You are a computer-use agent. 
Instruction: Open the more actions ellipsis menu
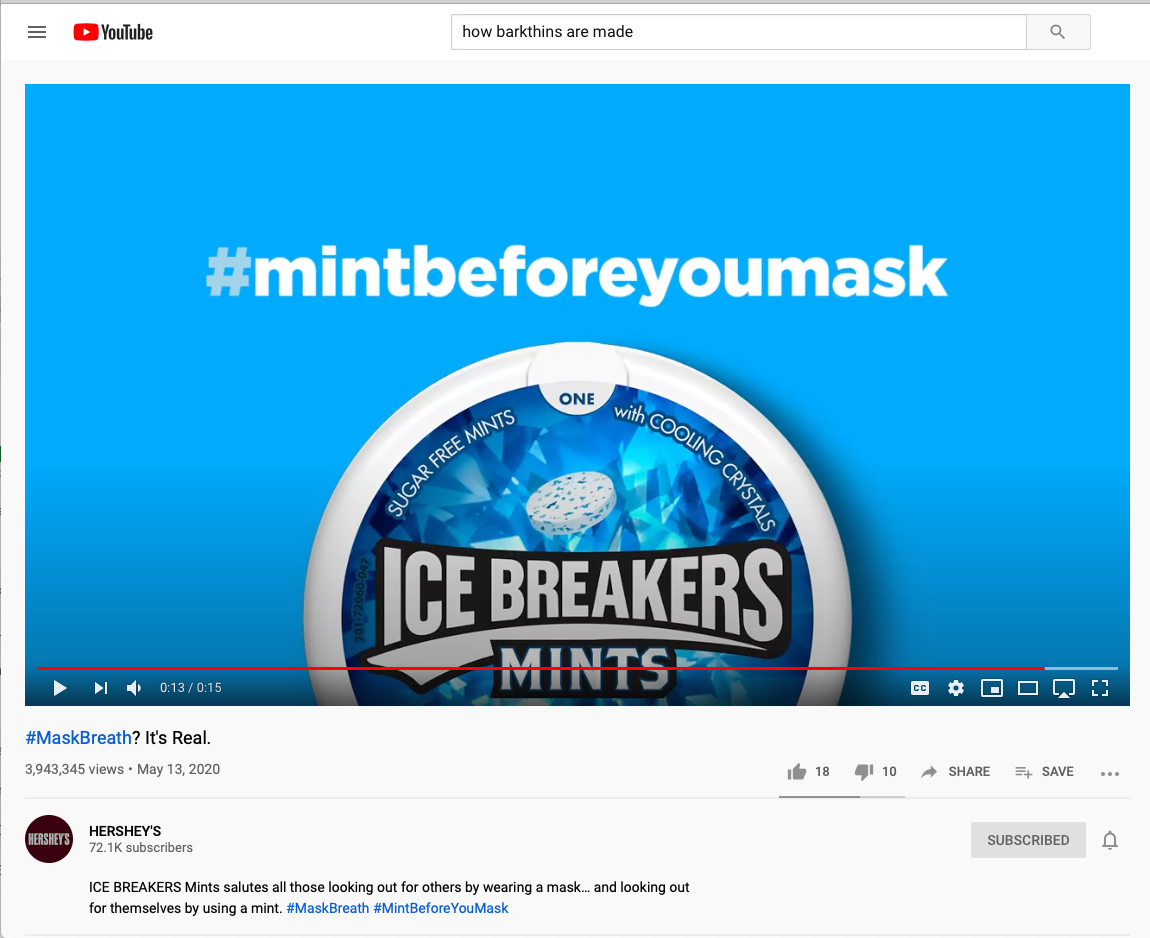click(x=1110, y=773)
